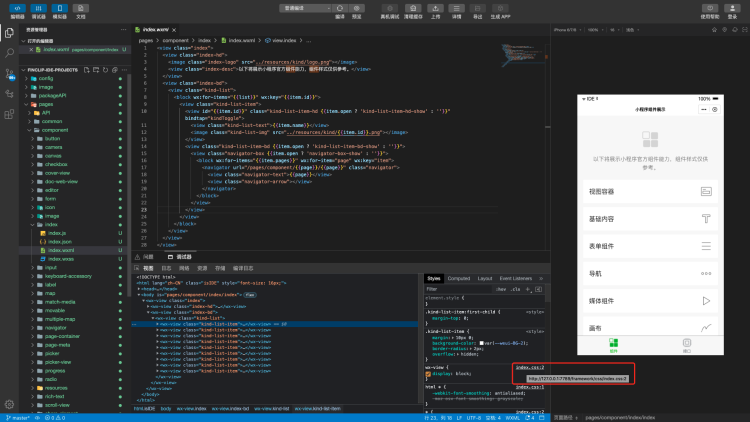Image resolution: width=750 pixels, height=422 pixels.
Task: Click the element inspector picker icon
Action: tap(137, 268)
